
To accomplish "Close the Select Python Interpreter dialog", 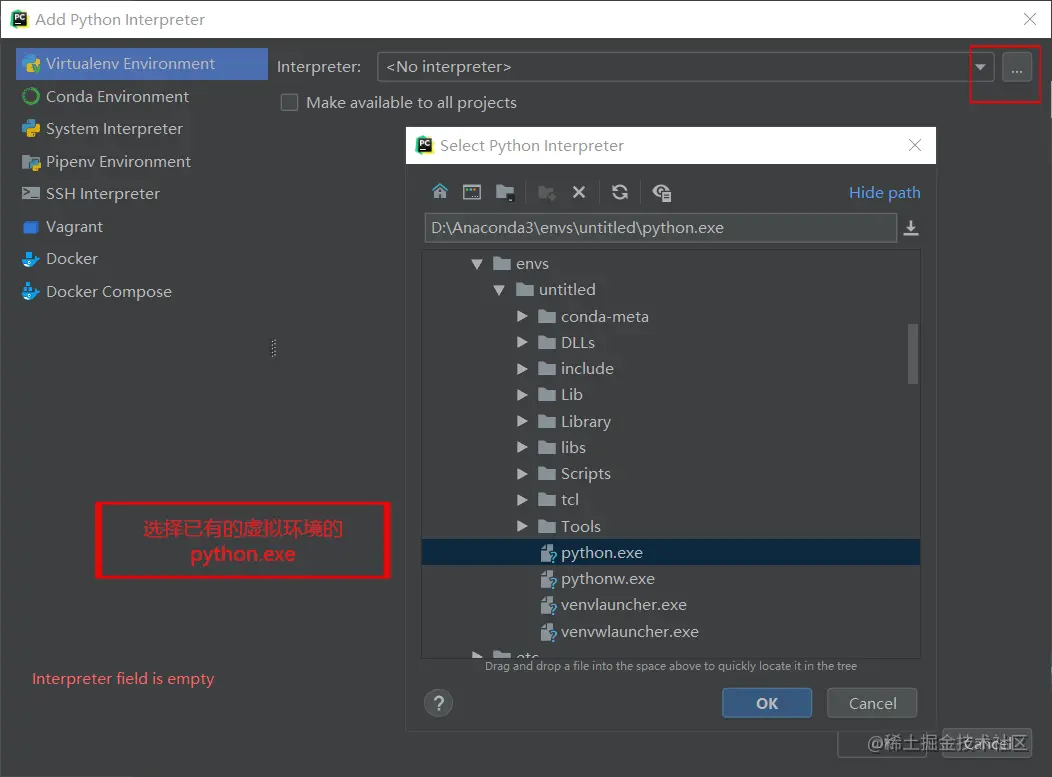I will coord(914,145).
